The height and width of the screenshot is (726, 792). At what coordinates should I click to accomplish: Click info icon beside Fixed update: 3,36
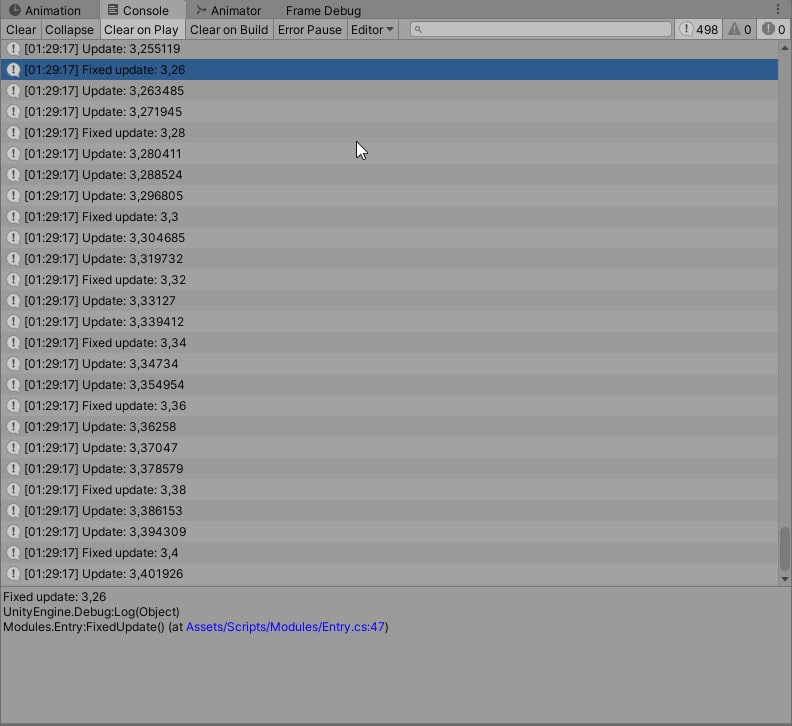(x=14, y=406)
